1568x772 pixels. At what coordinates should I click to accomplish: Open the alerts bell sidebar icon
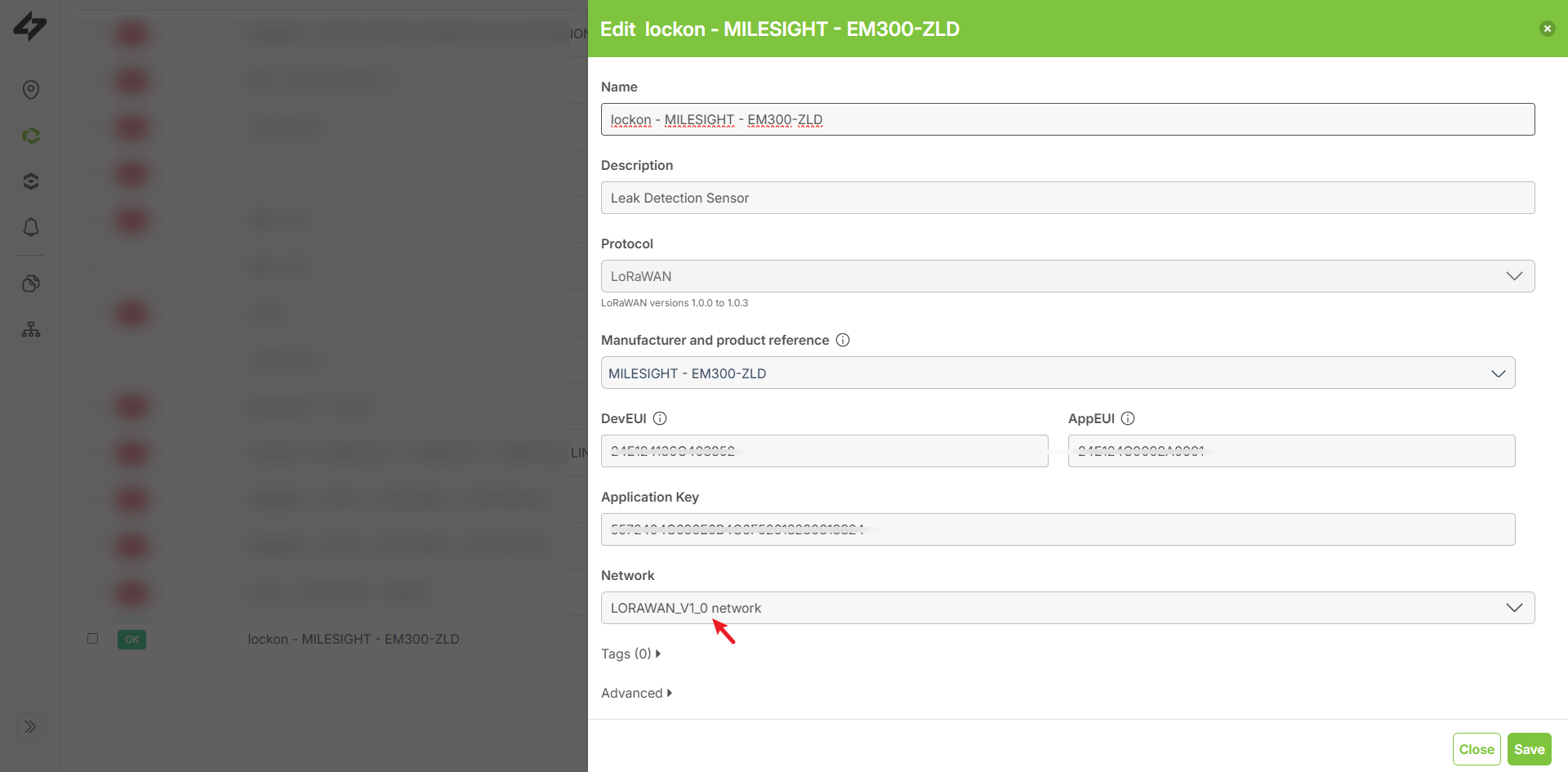point(31,227)
